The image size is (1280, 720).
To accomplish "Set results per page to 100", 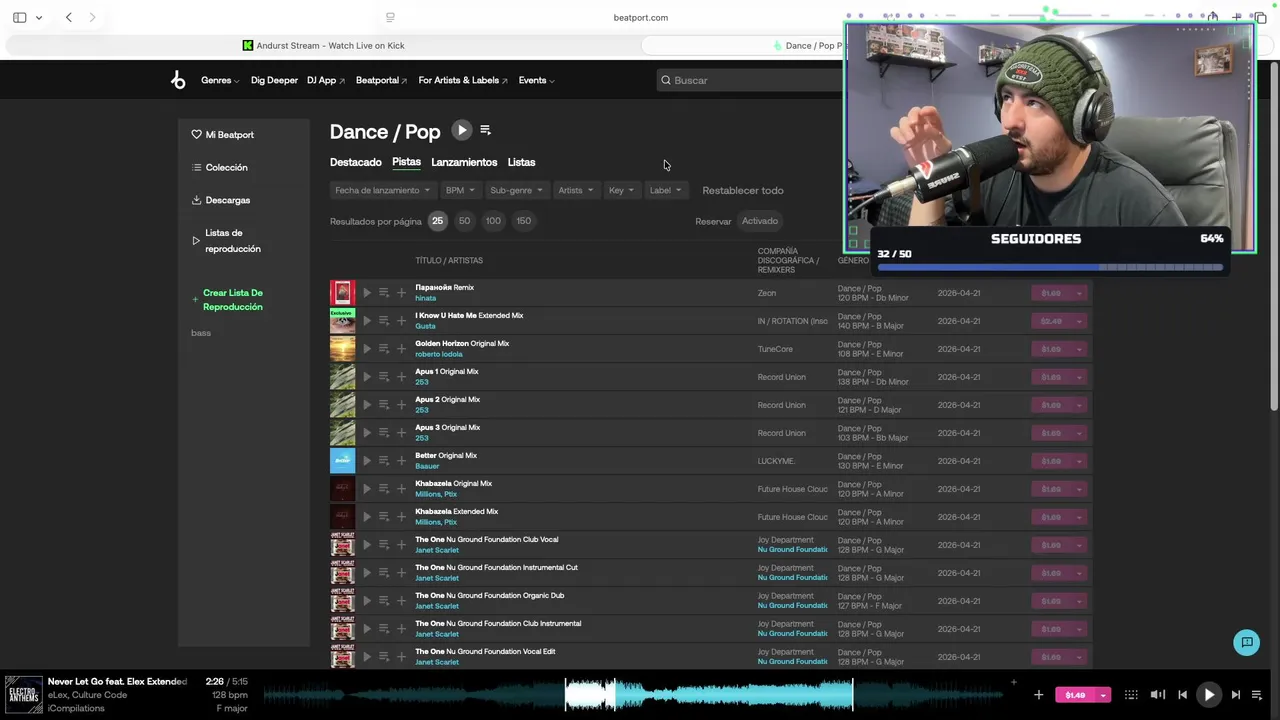I will tap(493, 221).
